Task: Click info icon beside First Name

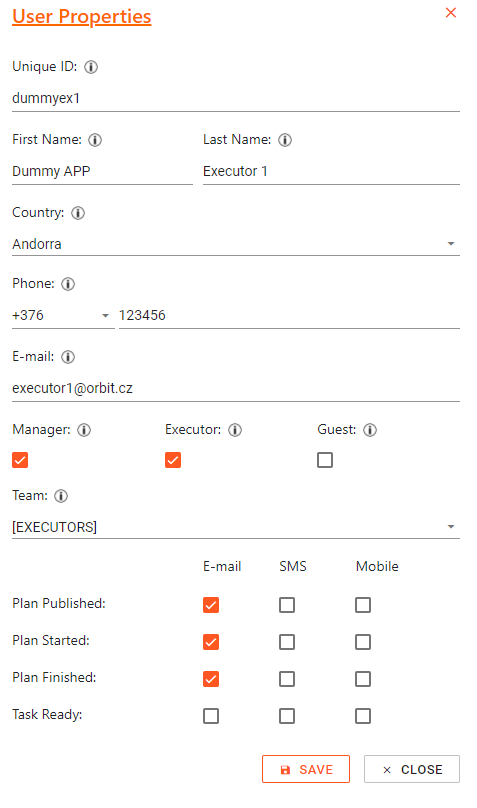Action: click(x=95, y=140)
